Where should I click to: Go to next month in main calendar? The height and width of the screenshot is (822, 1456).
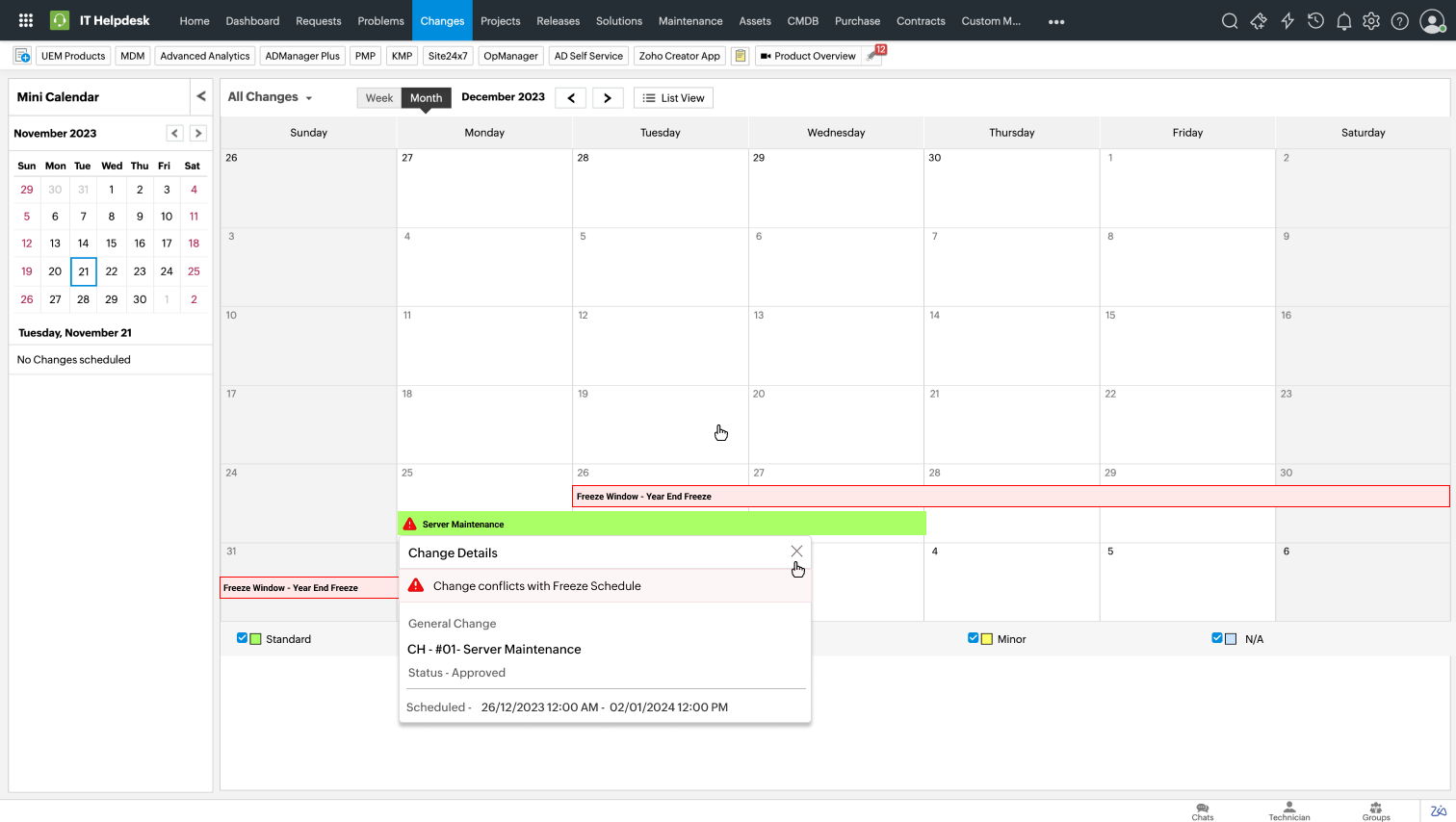(x=608, y=98)
